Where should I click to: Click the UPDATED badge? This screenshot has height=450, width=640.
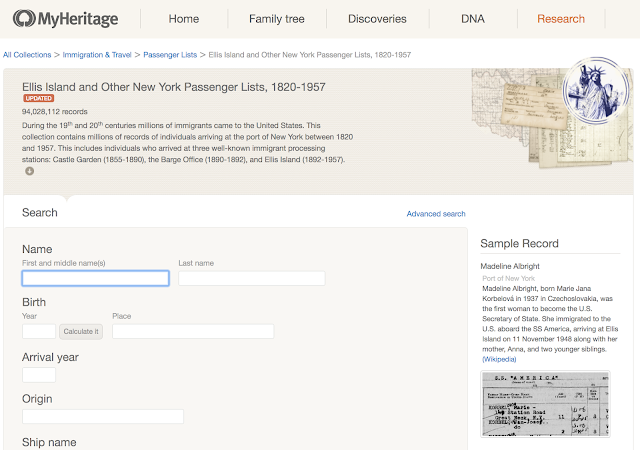pos(38,98)
